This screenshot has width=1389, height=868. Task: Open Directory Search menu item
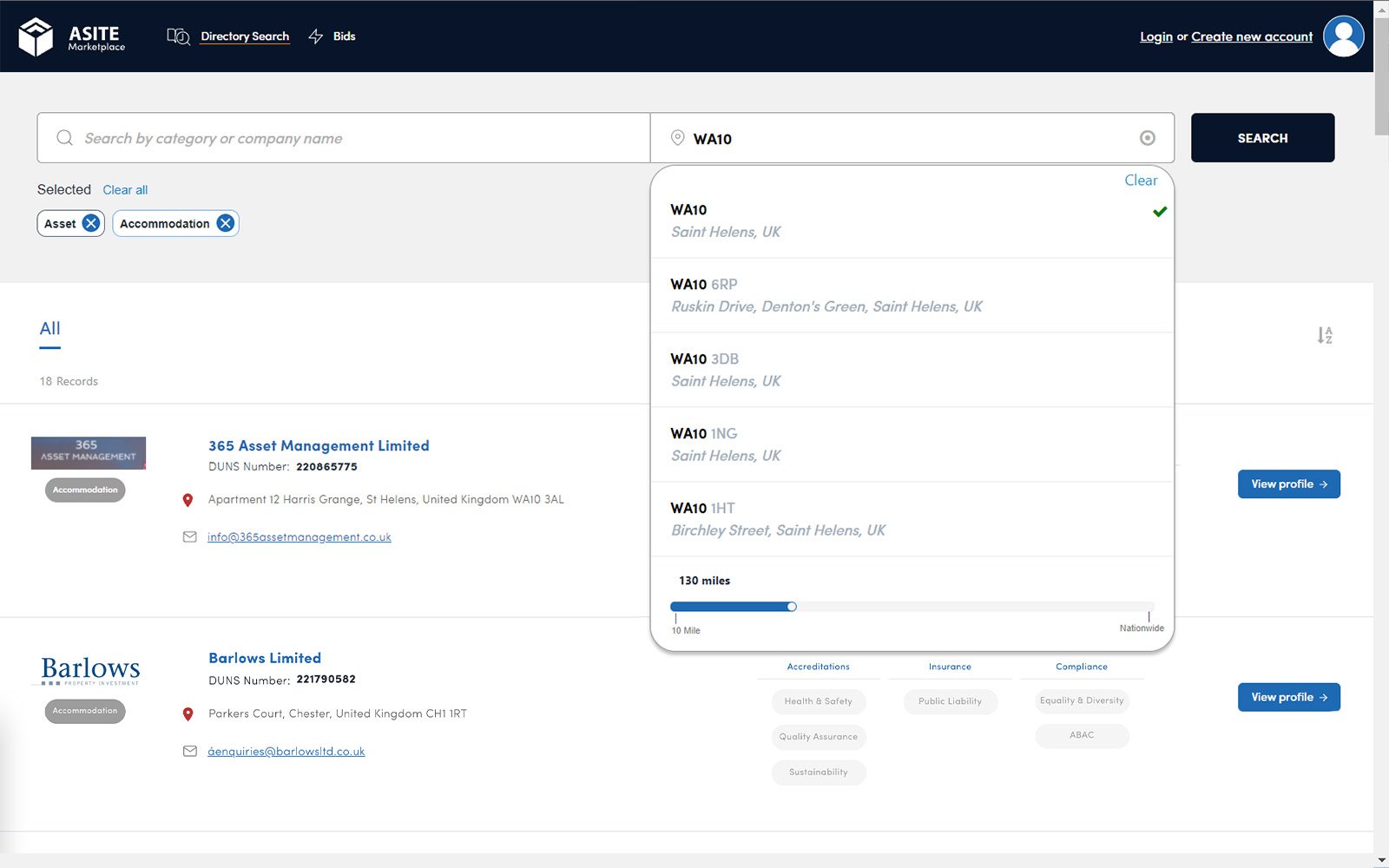(x=245, y=36)
